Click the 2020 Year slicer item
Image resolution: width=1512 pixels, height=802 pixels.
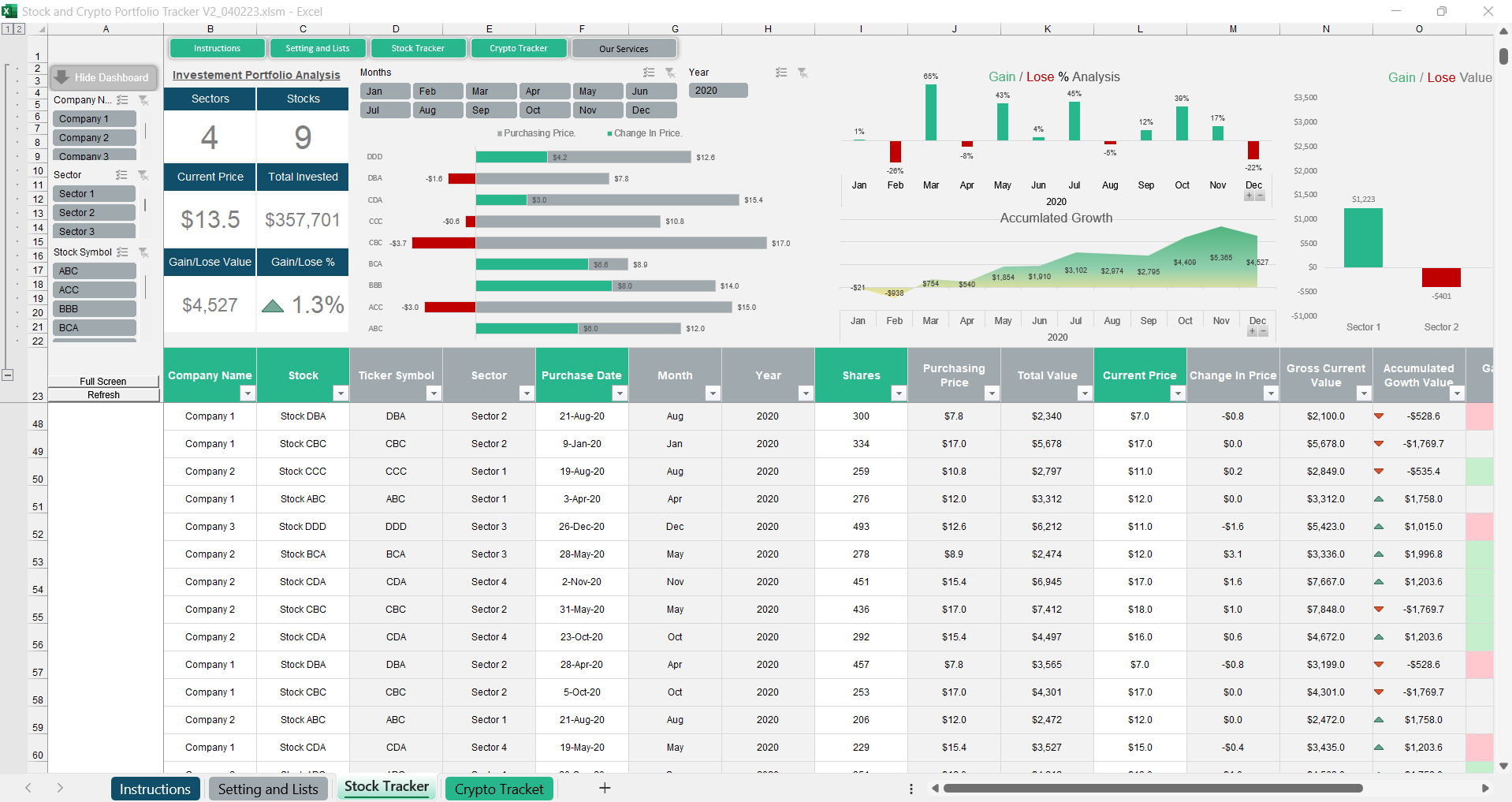point(717,91)
